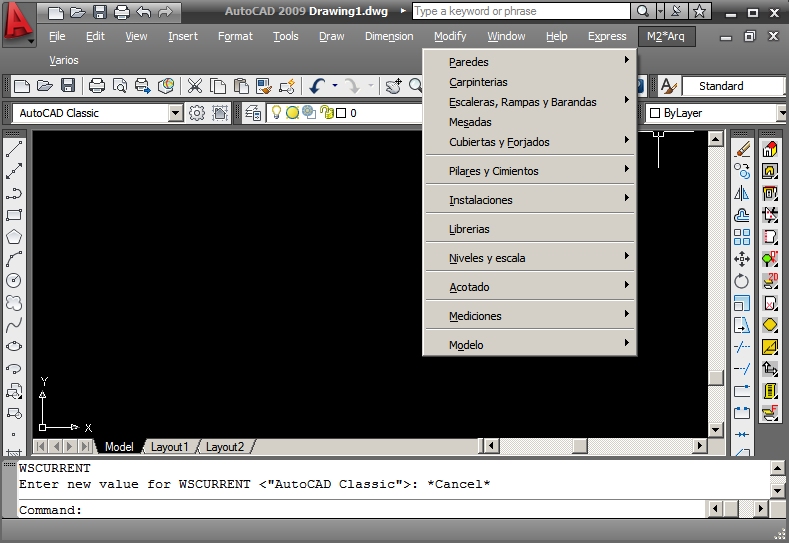Select the Polygon draw tool
This screenshot has height=543, width=789.
14,237
